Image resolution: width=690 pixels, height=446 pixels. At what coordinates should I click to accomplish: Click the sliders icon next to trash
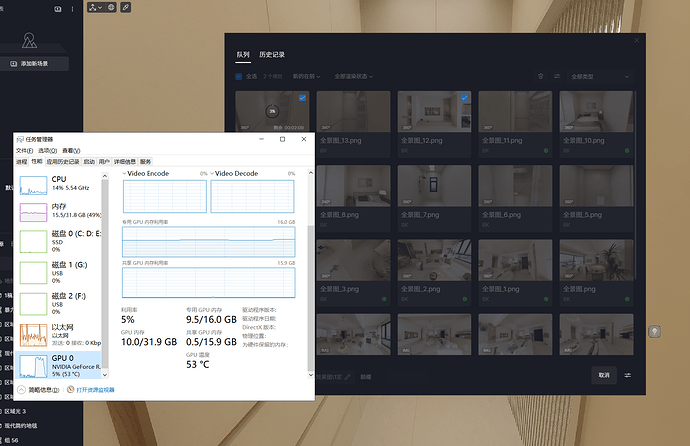tap(556, 76)
